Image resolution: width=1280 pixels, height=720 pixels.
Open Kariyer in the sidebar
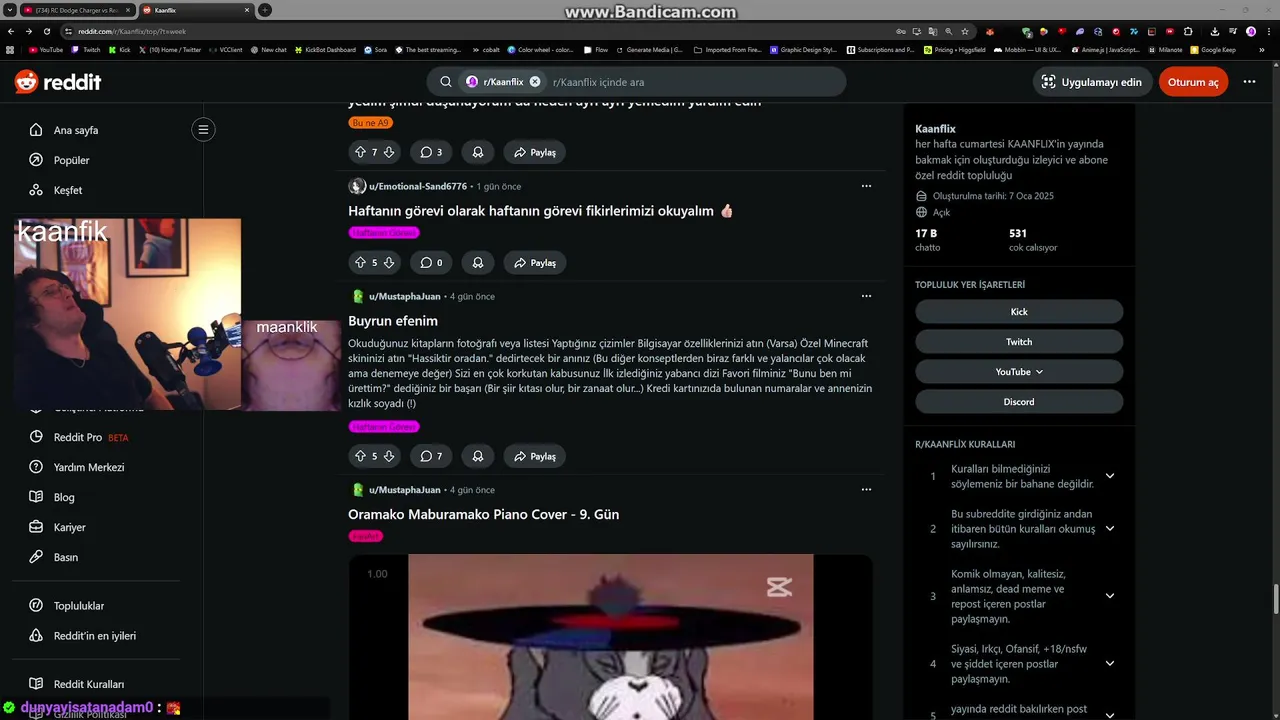70,527
